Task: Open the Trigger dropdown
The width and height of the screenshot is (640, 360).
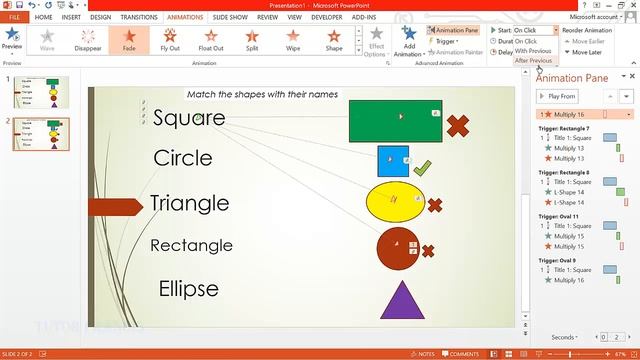Action: (444, 41)
